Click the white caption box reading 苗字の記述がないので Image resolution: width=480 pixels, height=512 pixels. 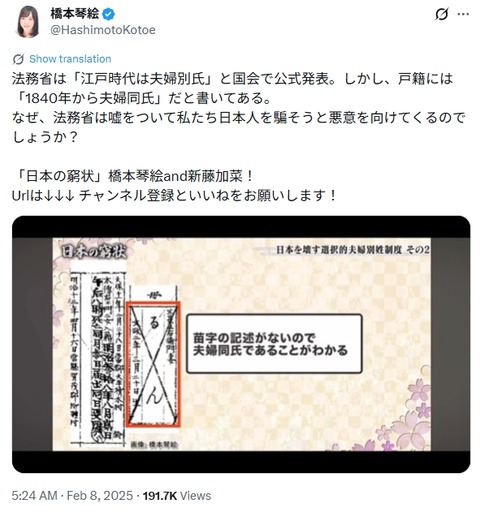point(274,343)
